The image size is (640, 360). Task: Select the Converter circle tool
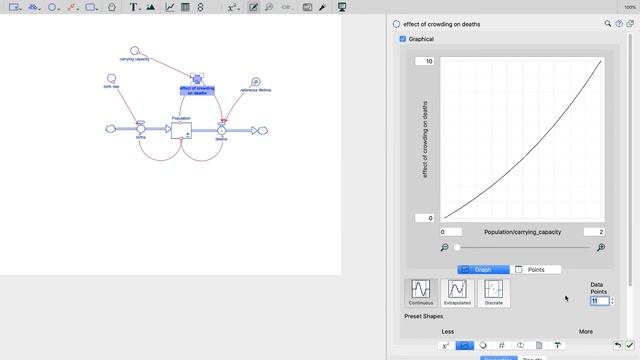[53, 7]
